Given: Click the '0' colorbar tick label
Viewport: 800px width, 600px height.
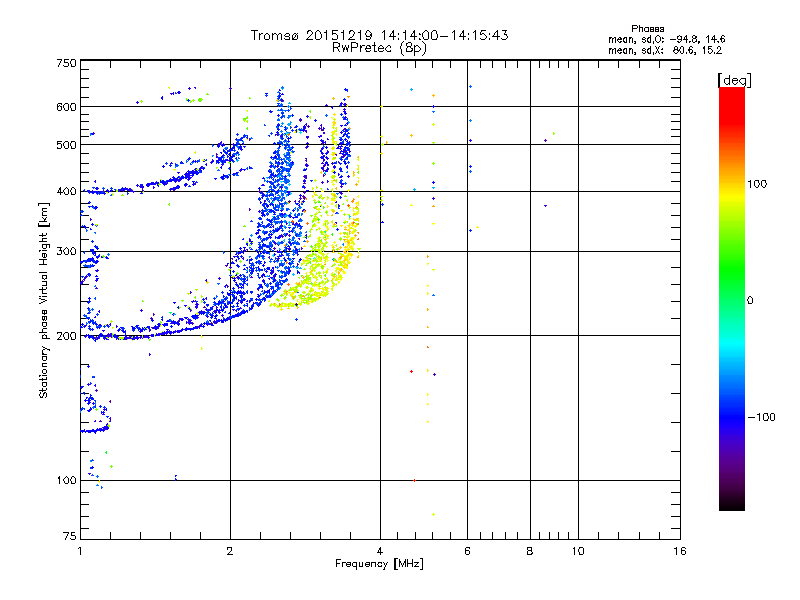Looking at the screenshot, I should coord(750,301).
